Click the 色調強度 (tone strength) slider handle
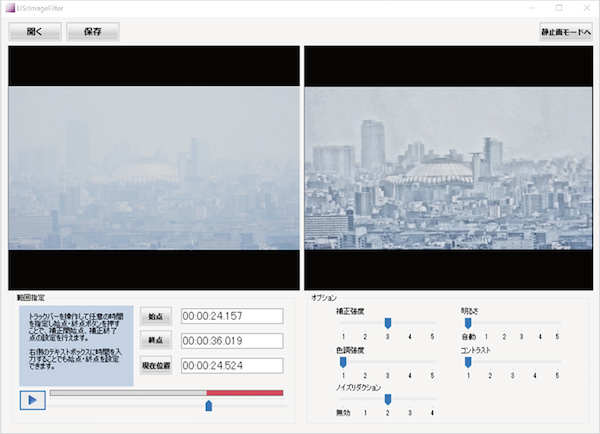The image size is (600, 434). click(x=342, y=362)
